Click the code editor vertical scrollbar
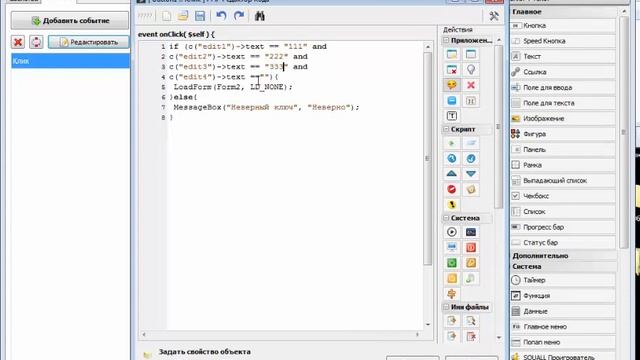This screenshot has width=640, height=360. pos(428,158)
